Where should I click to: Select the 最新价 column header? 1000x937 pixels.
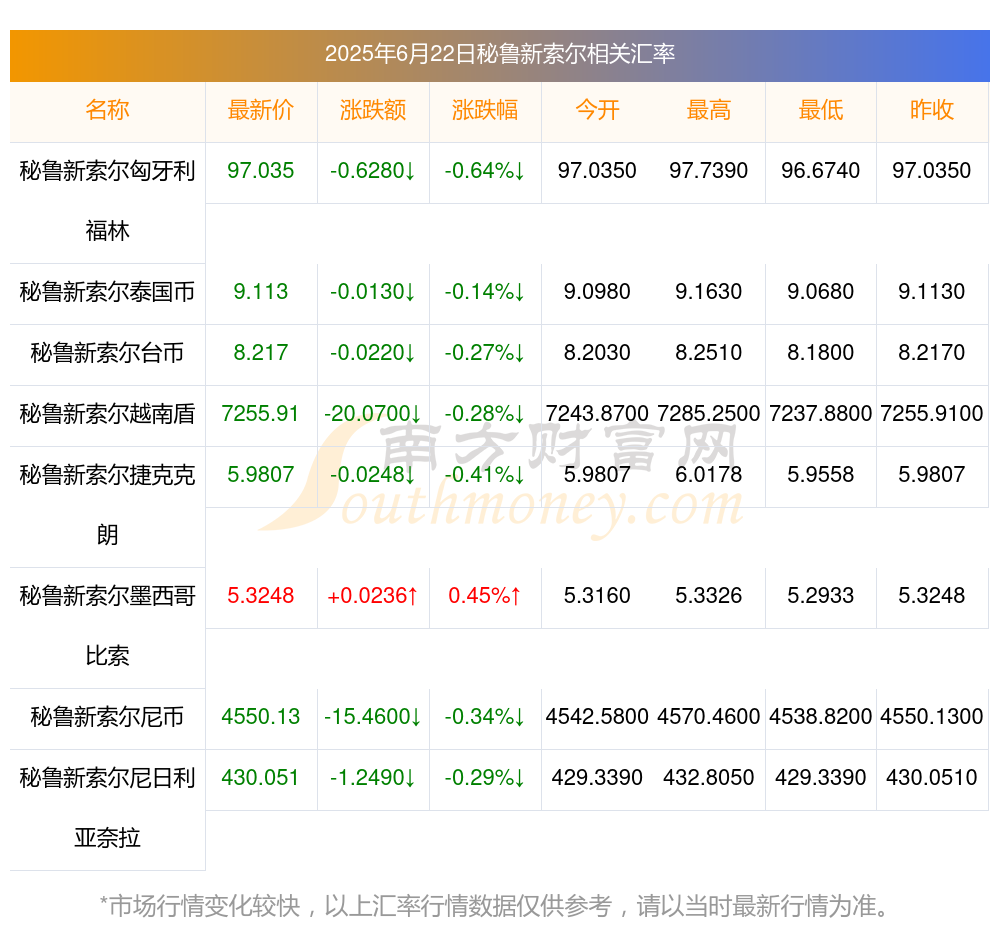(x=261, y=110)
